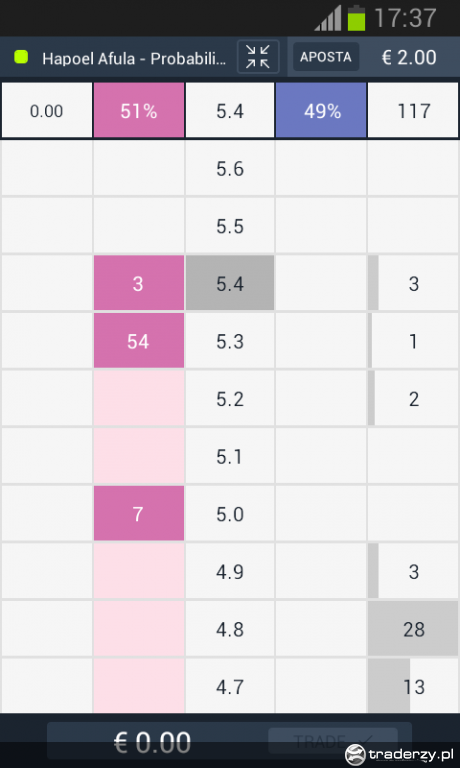Tap the 28 volume cell at 4.8
Screen dimensions: 460x768
tap(413, 629)
